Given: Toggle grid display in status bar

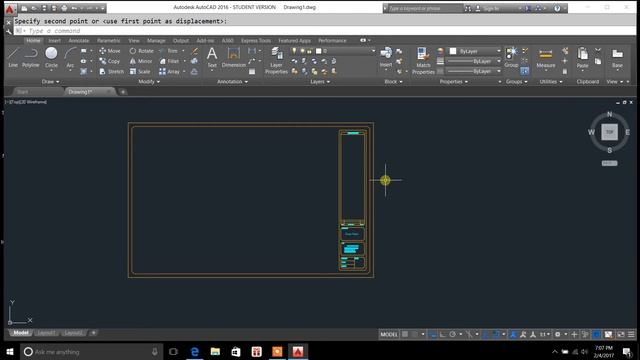Looking at the screenshot, I should click(x=405, y=334).
